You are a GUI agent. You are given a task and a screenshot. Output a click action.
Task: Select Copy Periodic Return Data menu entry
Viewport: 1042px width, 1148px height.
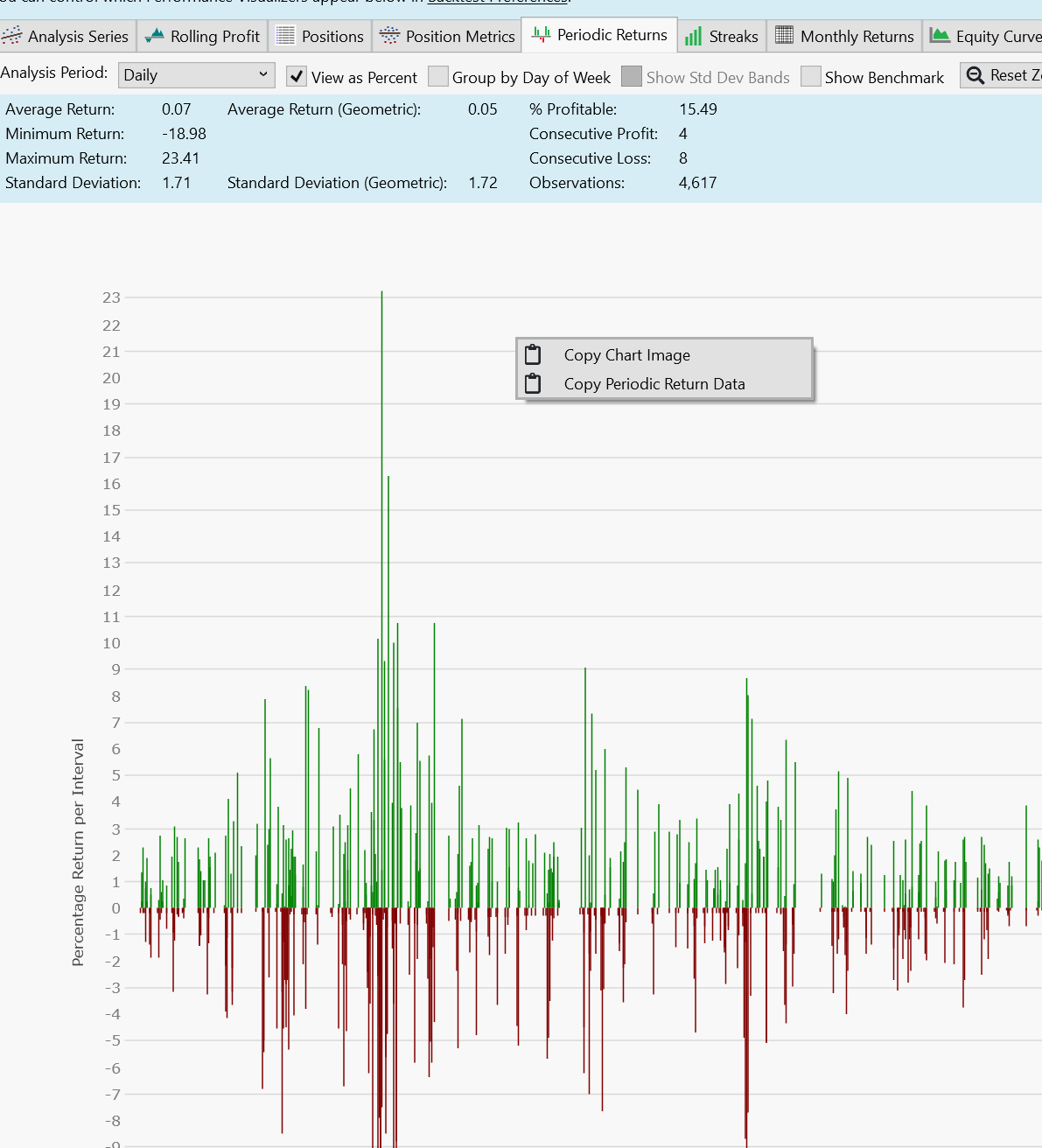[x=654, y=384]
